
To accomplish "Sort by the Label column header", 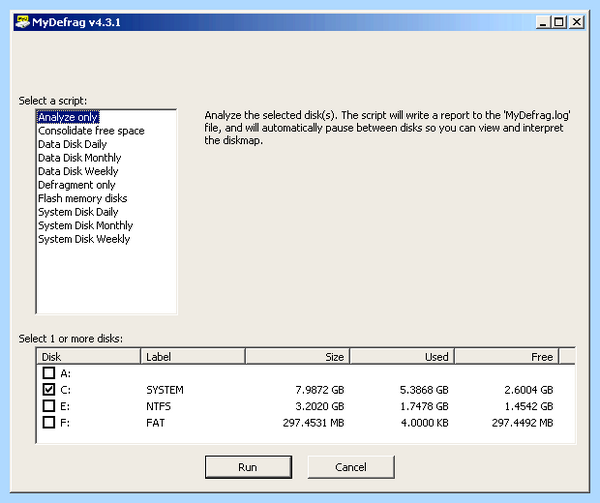I will pos(193,356).
